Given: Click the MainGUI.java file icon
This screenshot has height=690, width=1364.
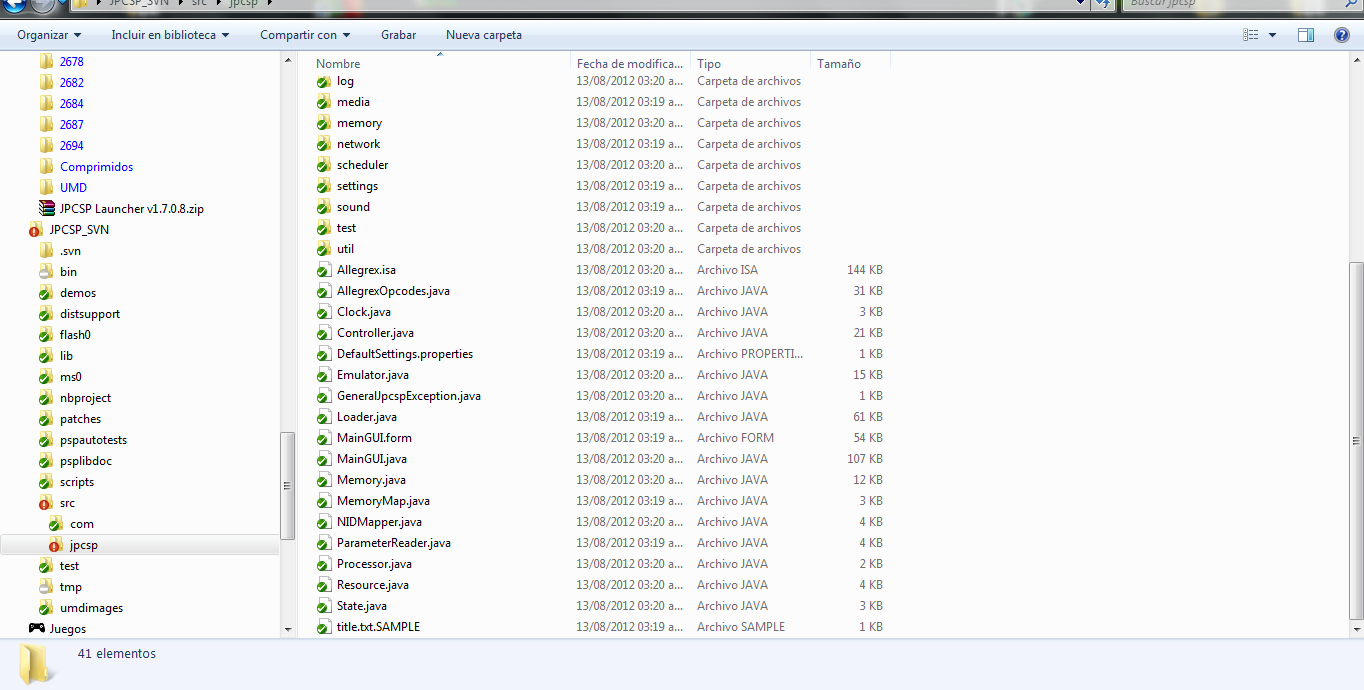Looking at the screenshot, I should tap(324, 459).
